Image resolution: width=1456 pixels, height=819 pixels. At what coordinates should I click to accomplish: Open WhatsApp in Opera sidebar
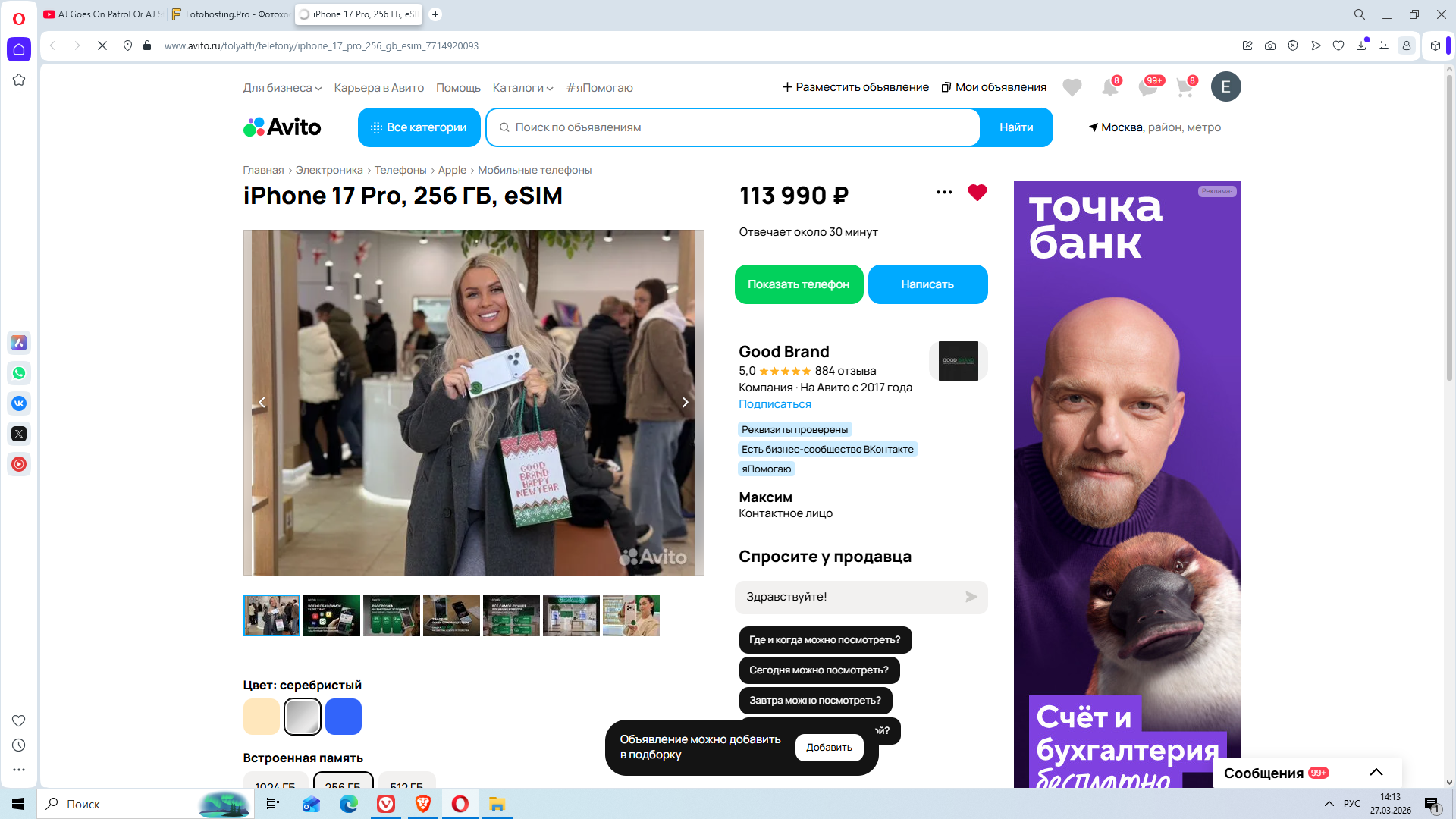pos(19,373)
